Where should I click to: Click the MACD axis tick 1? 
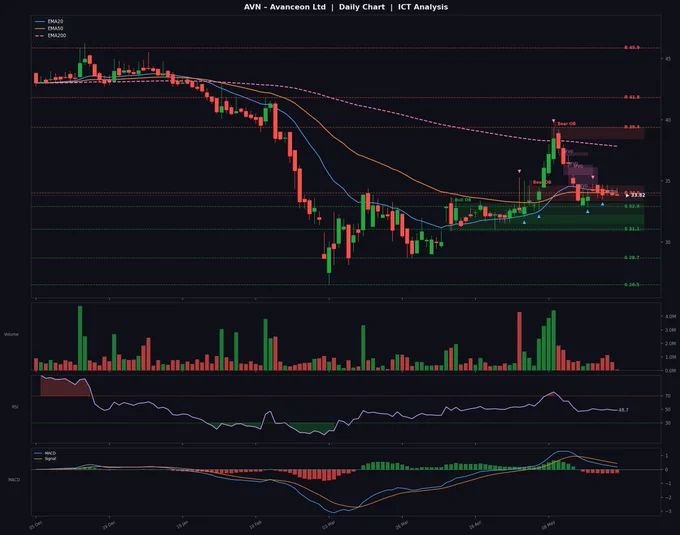pos(667,456)
